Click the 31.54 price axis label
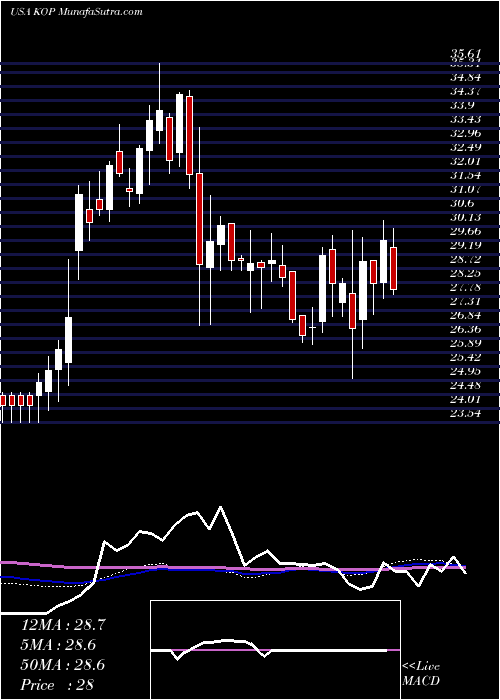The height and width of the screenshot is (700, 500). tap(467, 175)
